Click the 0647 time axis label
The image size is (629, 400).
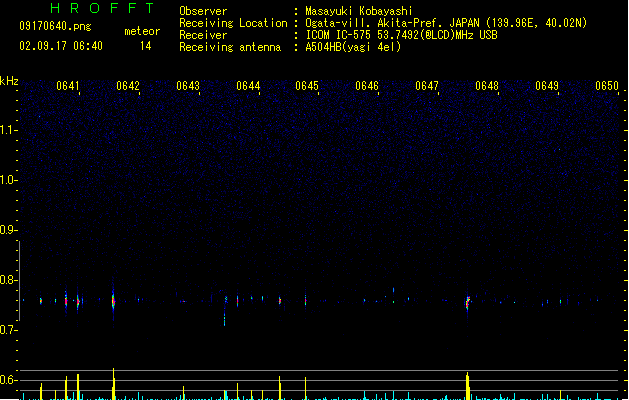tap(427, 86)
